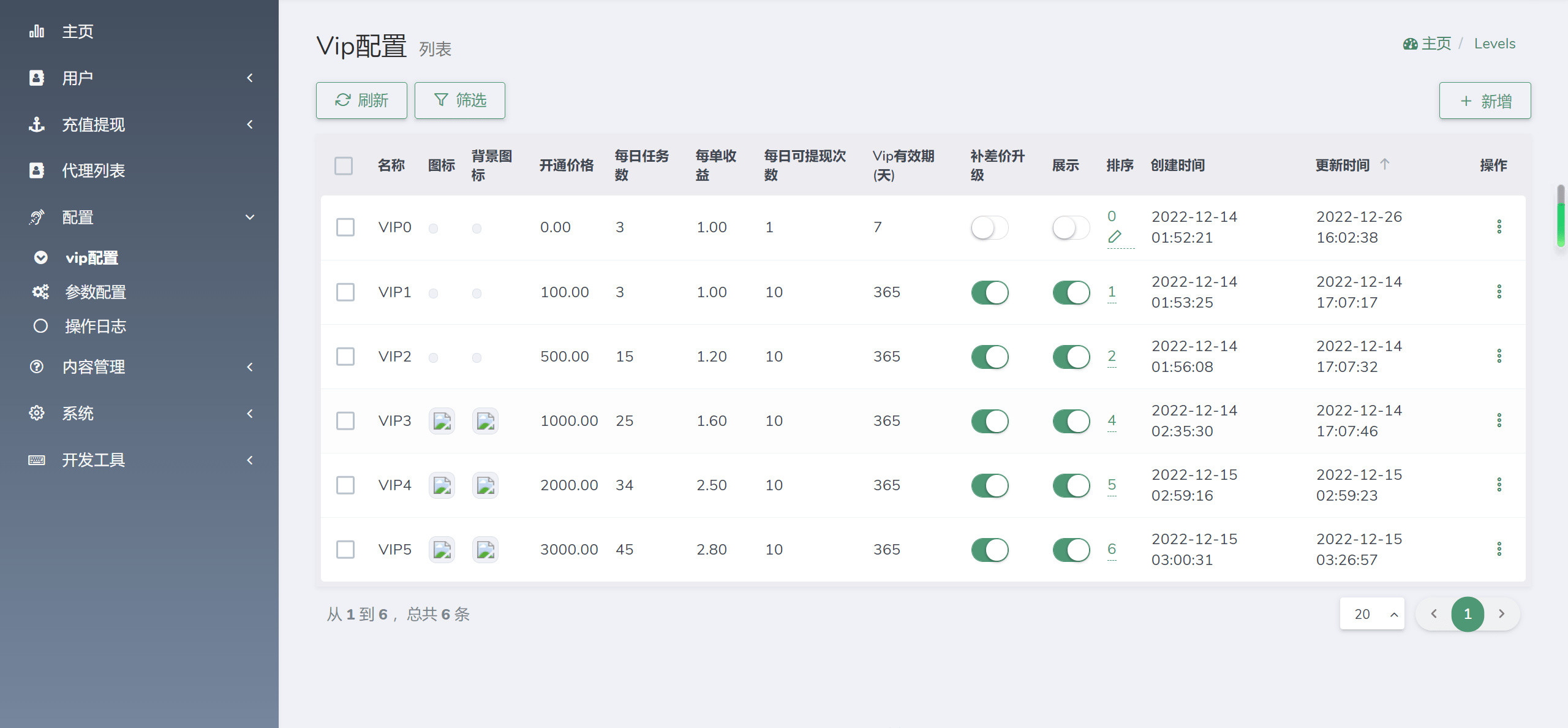Check the select-all checkbox in table header
The image size is (1568, 728).
coord(344,165)
